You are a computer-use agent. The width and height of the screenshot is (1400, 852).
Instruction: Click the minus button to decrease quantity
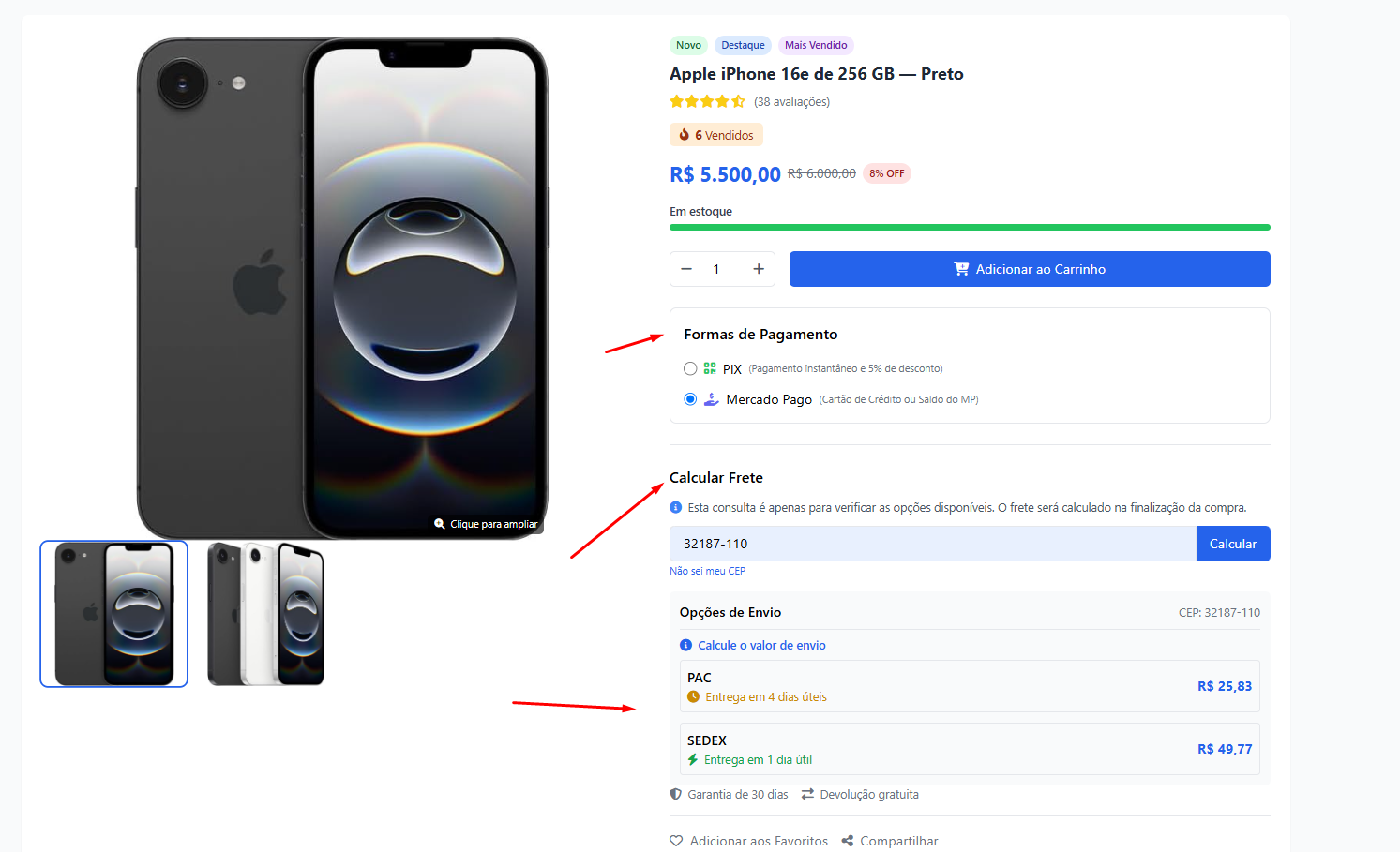point(685,269)
